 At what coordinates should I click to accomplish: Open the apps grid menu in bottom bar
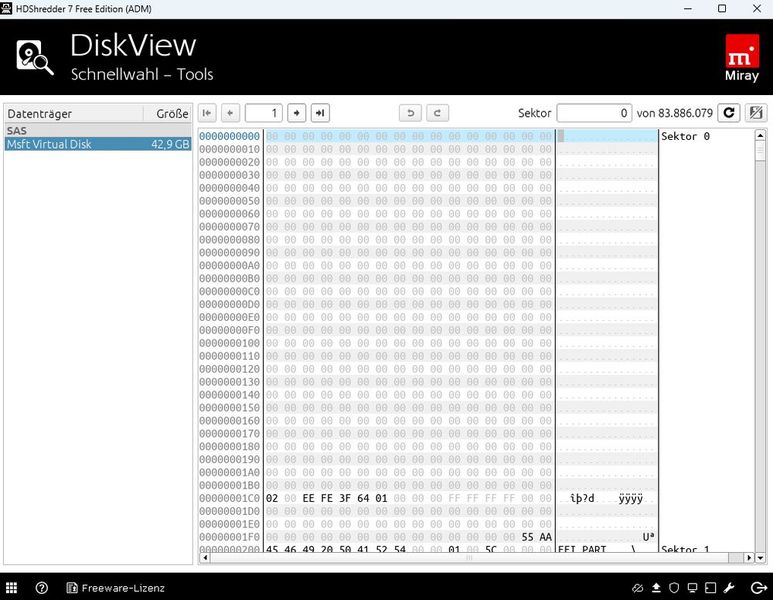[12, 588]
